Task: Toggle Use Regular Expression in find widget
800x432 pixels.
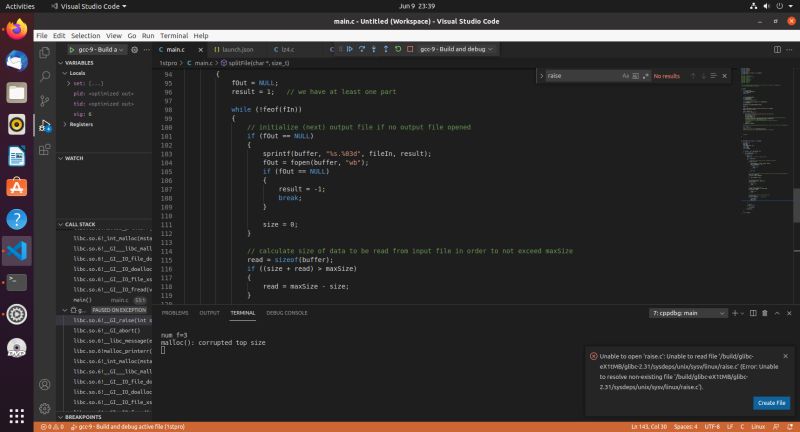Action: click(646, 76)
